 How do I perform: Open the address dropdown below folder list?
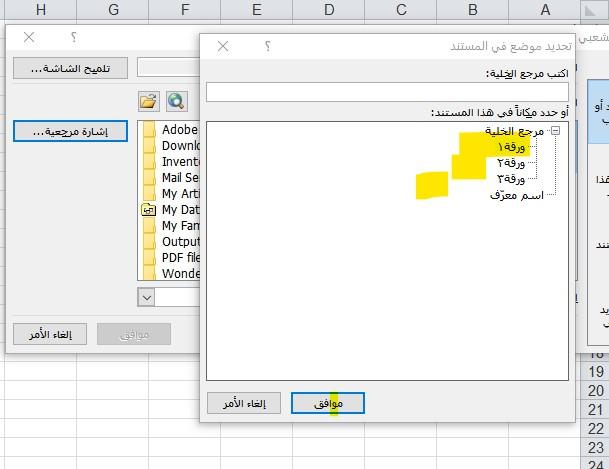(x=147, y=297)
